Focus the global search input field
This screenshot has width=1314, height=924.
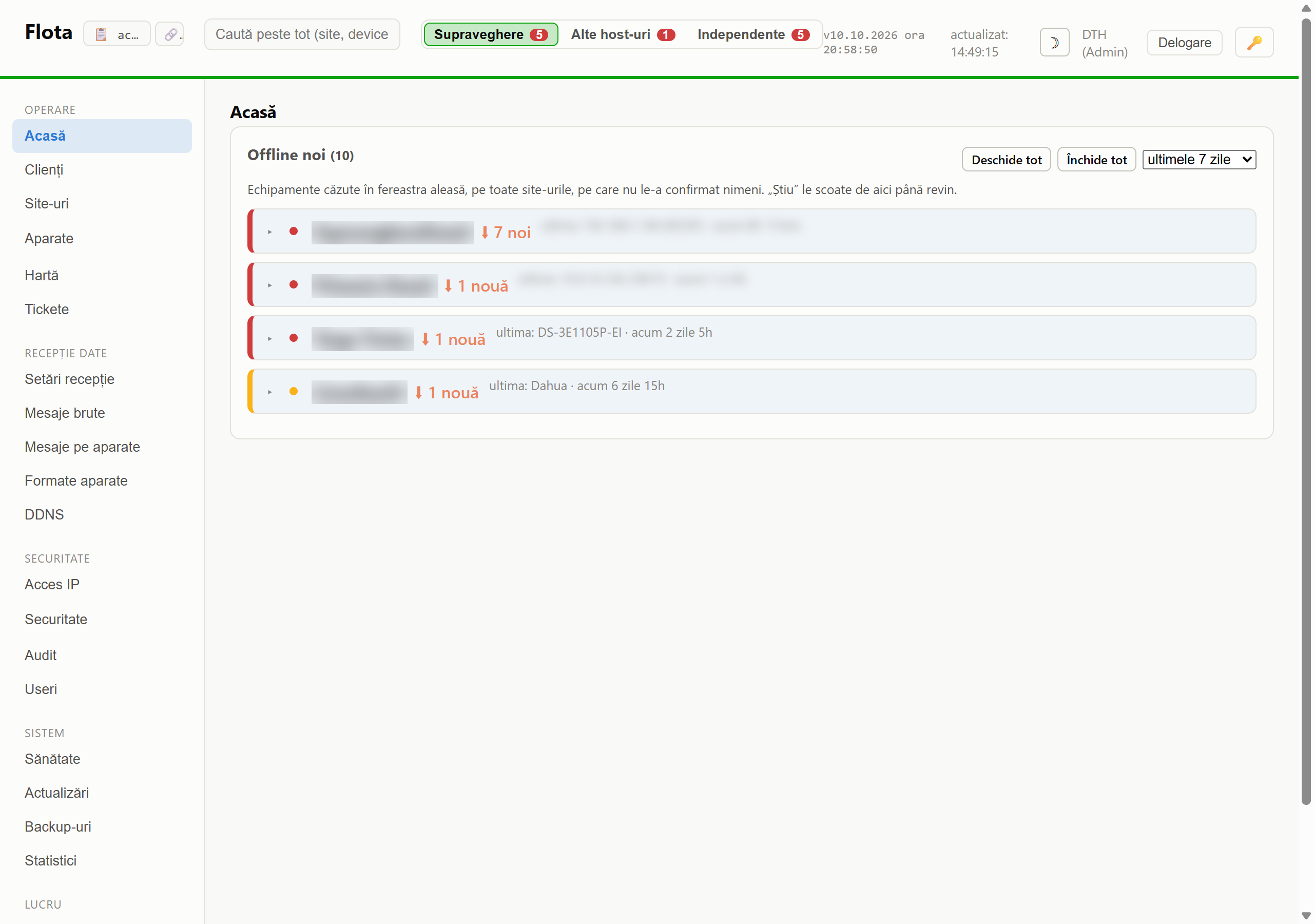[x=302, y=34]
